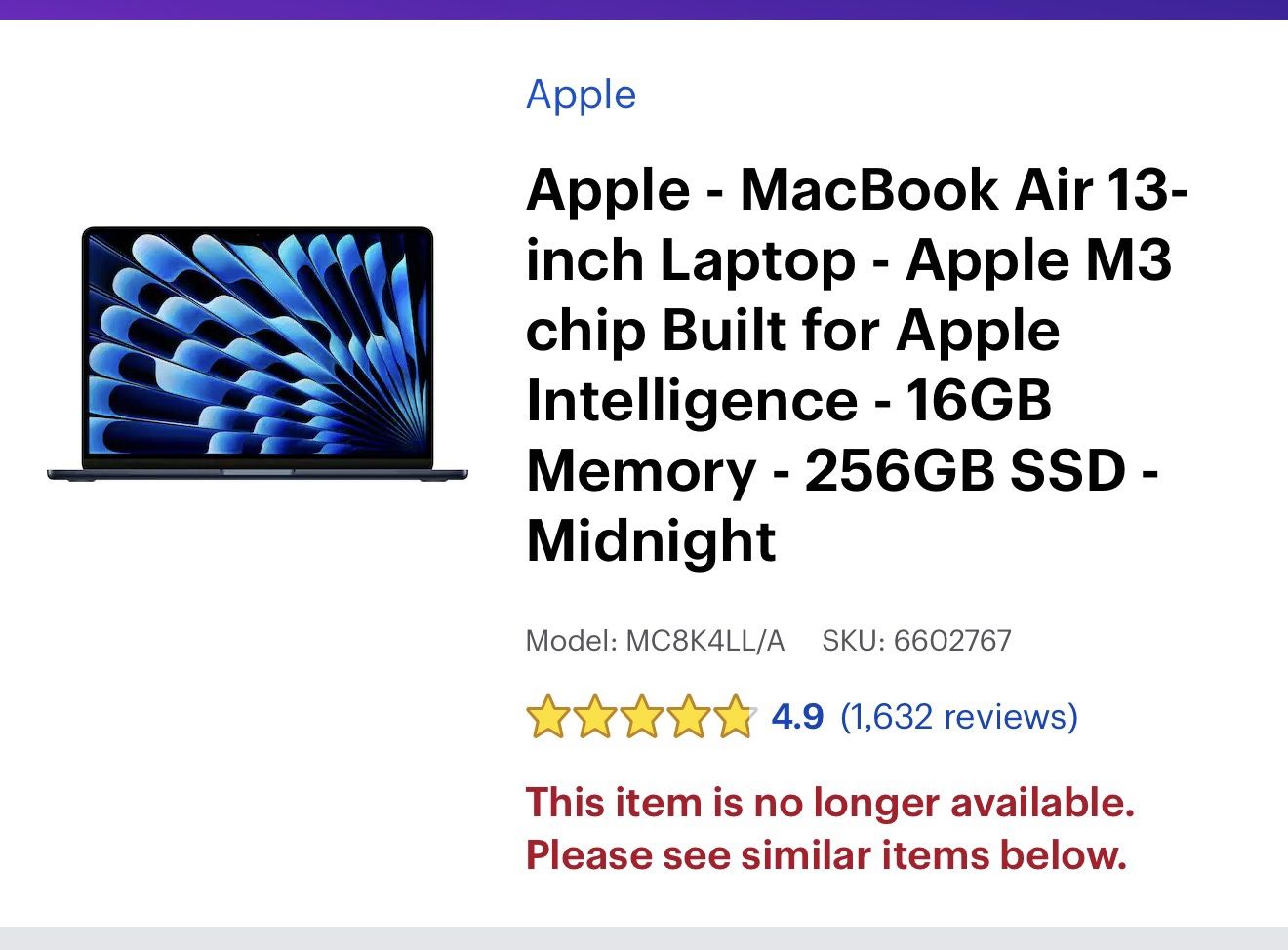Open the 1,632 reviews link
Viewport: 1288px width, 950px height.
[x=958, y=717]
